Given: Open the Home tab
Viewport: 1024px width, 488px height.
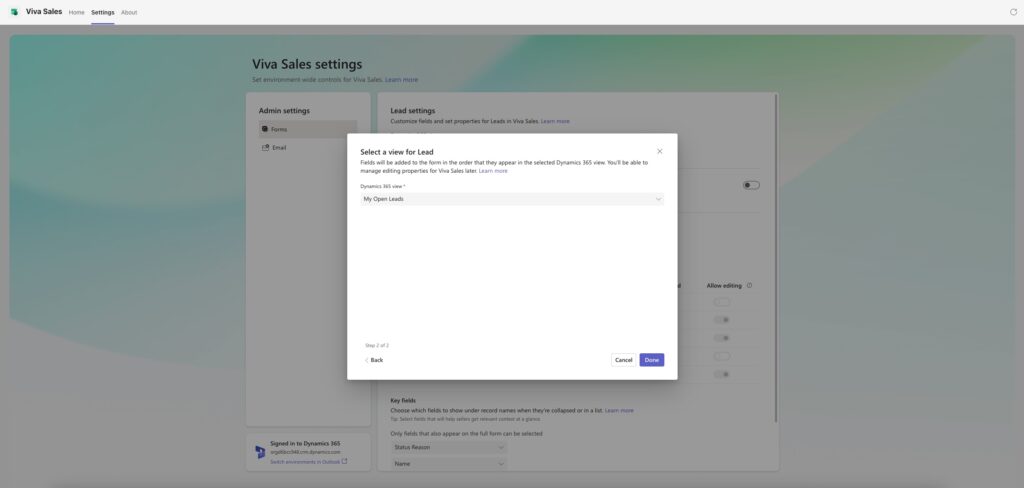Looking at the screenshot, I should tap(76, 12).
